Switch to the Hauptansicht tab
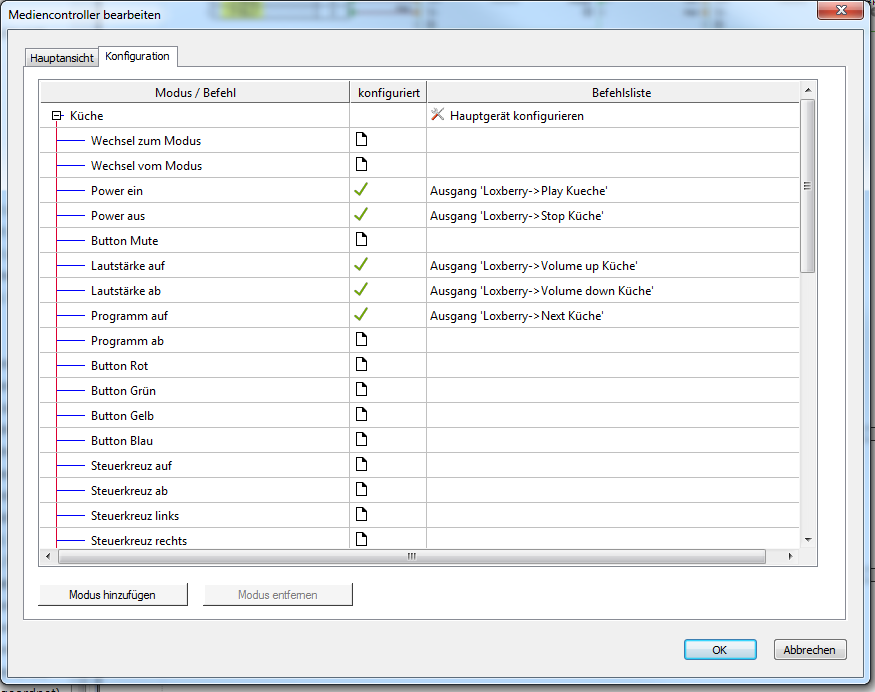This screenshot has height=692, width=875. 61,58
